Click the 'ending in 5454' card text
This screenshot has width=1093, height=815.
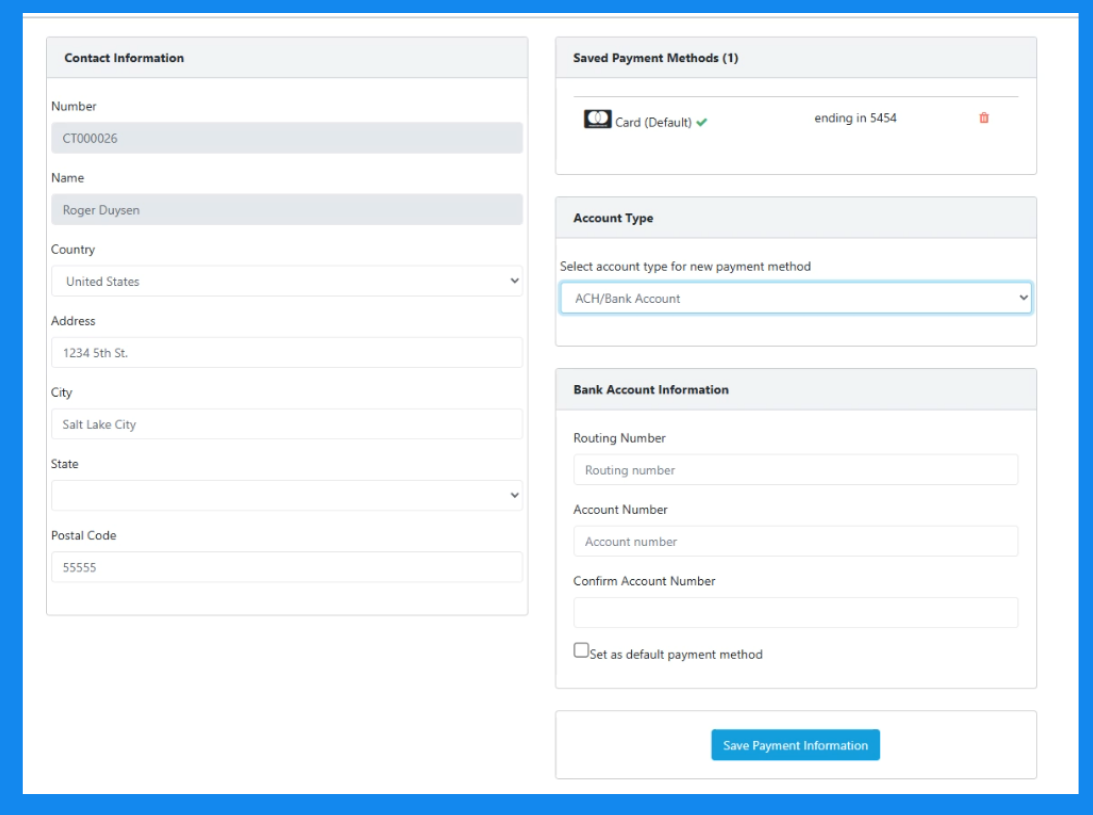(855, 118)
